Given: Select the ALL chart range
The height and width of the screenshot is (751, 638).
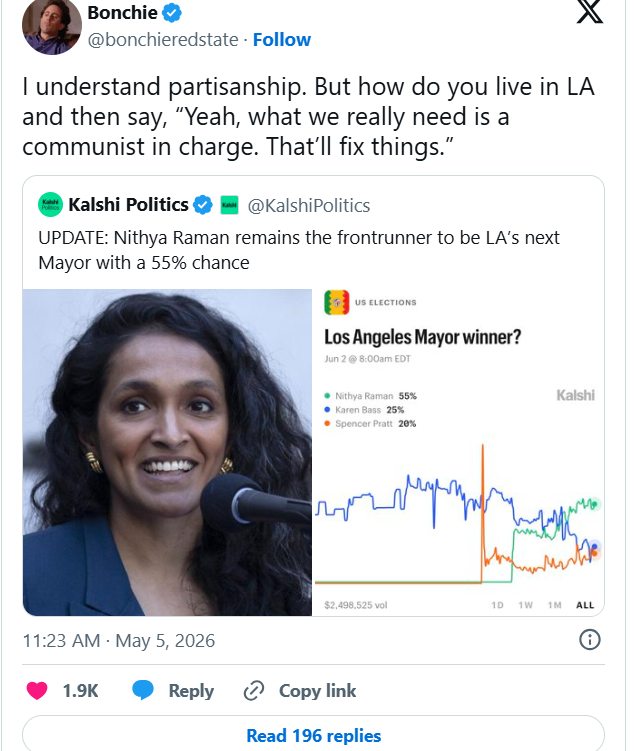Looking at the screenshot, I should pos(585,605).
